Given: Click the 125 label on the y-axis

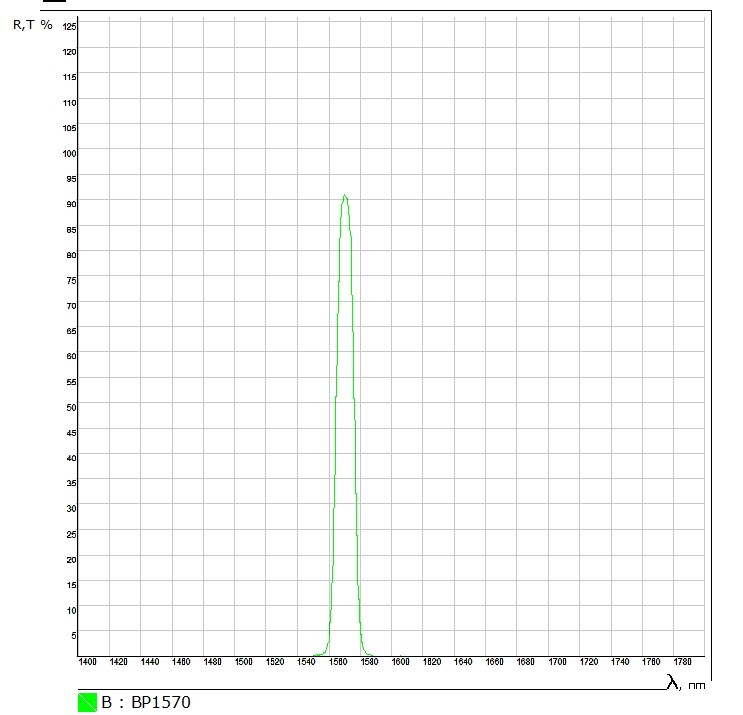Looking at the screenshot, I should 69,26.
